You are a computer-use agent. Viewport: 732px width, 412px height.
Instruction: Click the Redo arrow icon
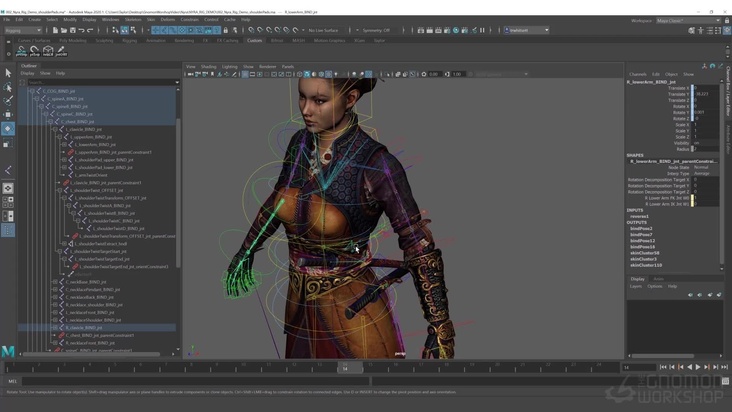[x=90, y=30]
